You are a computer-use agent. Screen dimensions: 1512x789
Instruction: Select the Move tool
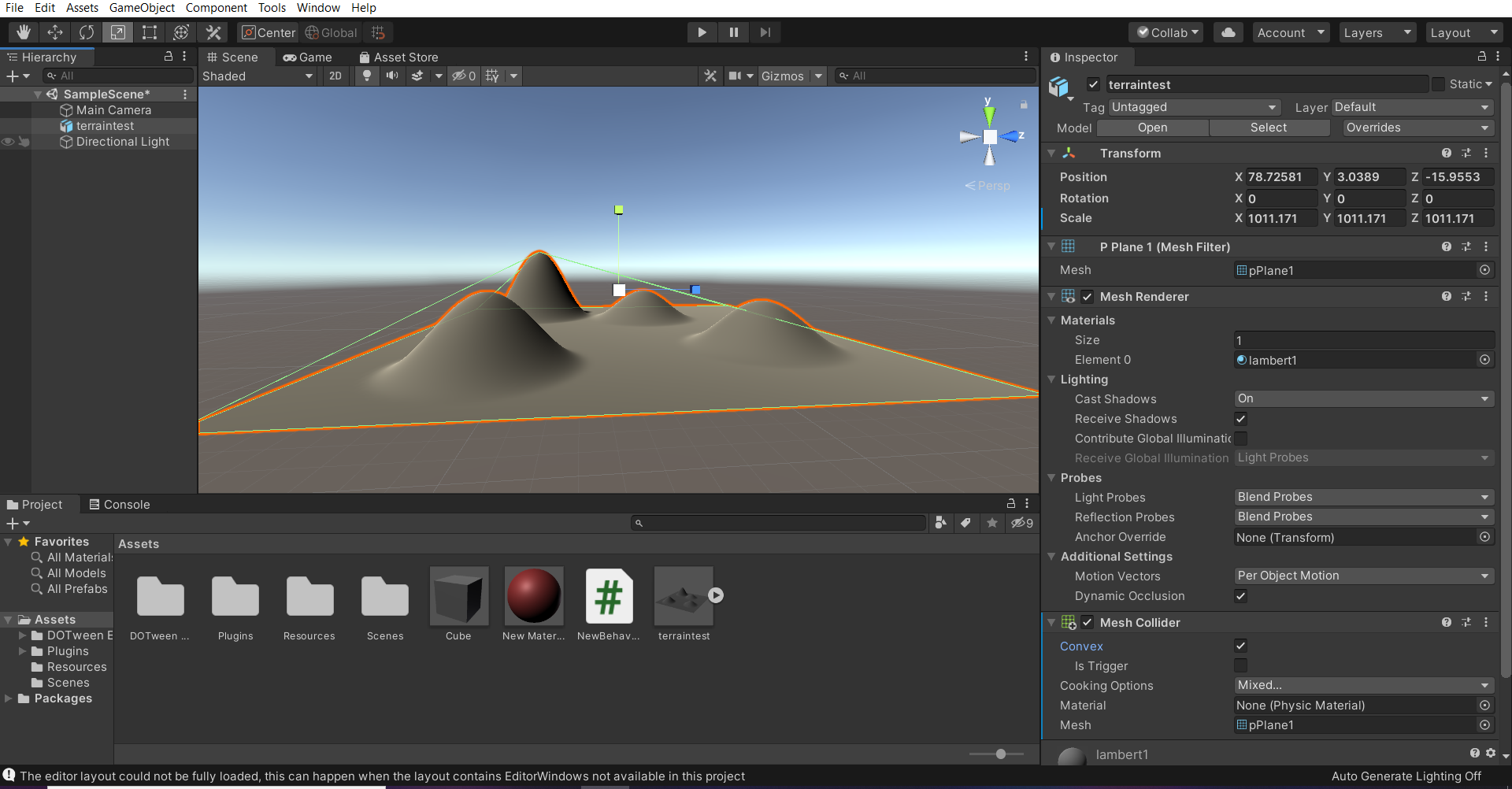pyautogui.click(x=55, y=32)
